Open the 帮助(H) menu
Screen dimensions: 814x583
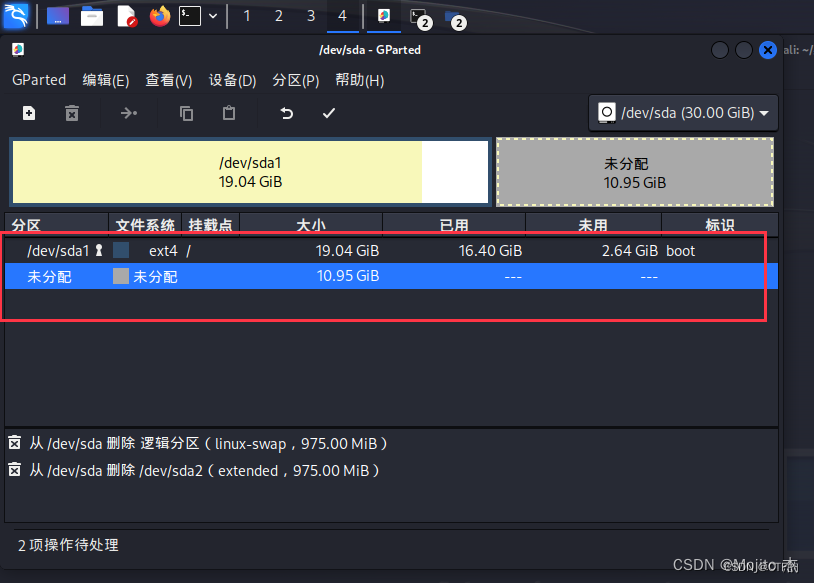pyautogui.click(x=360, y=80)
